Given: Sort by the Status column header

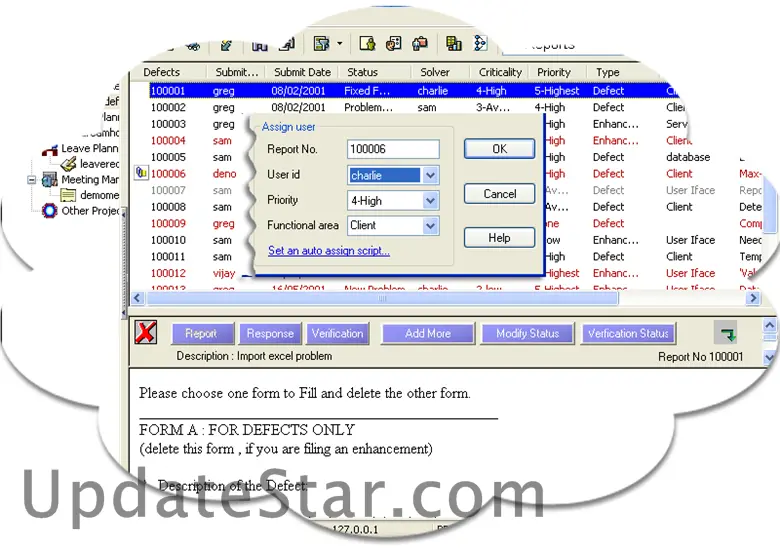Looking at the screenshot, I should [x=375, y=72].
